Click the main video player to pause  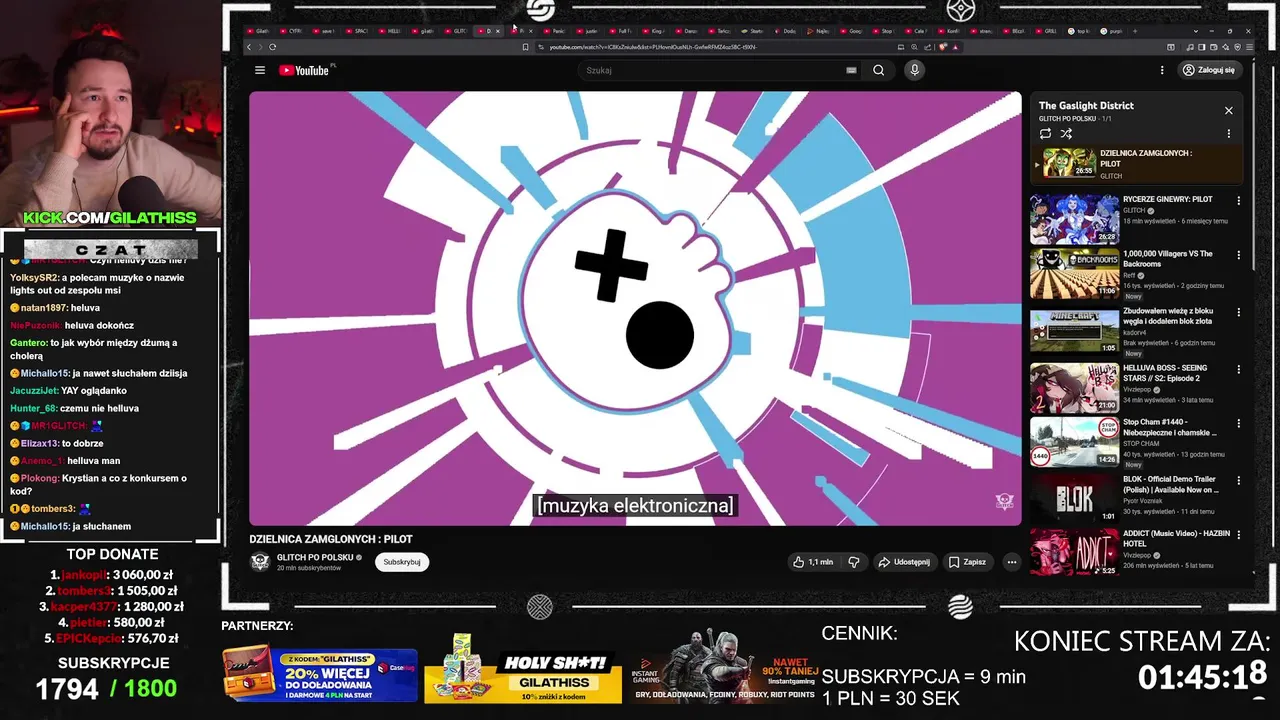click(635, 308)
